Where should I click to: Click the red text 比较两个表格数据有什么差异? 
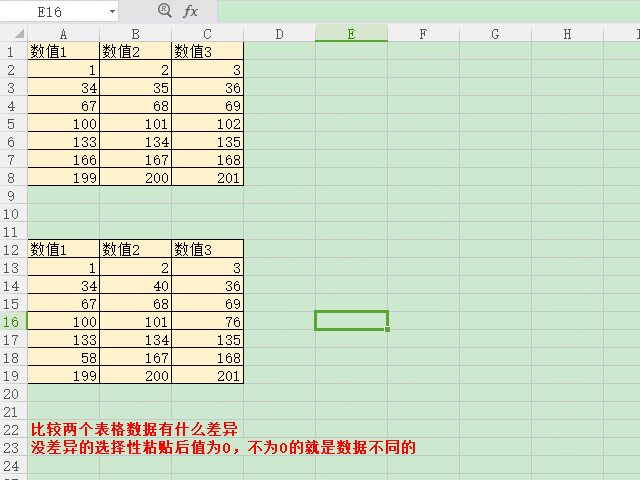click(x=134, y=429)
